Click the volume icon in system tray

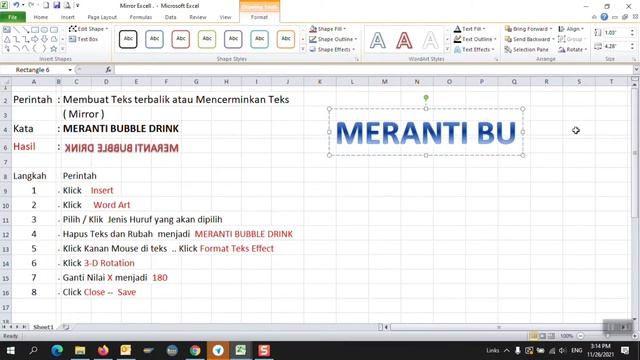click(562, 351)
